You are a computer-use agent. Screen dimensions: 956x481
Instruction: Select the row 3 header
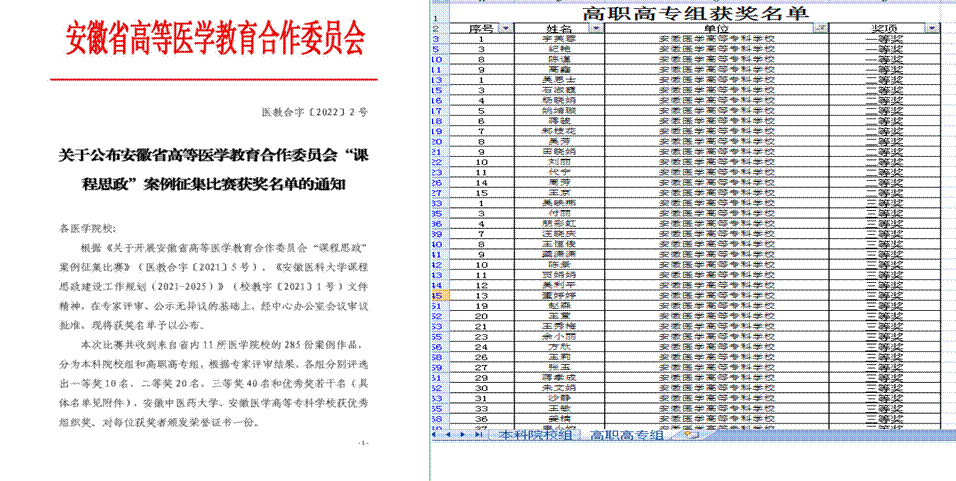[x=438, y=38]
